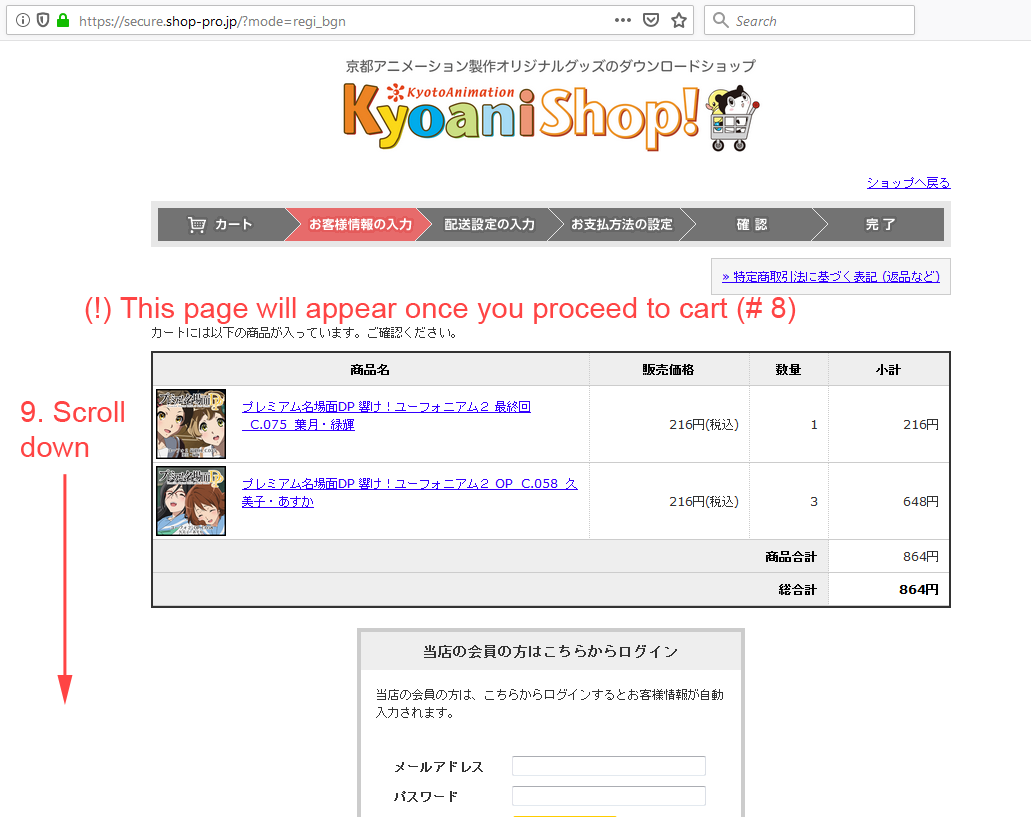Click the site information icon in address bar
This screenshot has width=1031, height=817.
[x=23, y=20]
